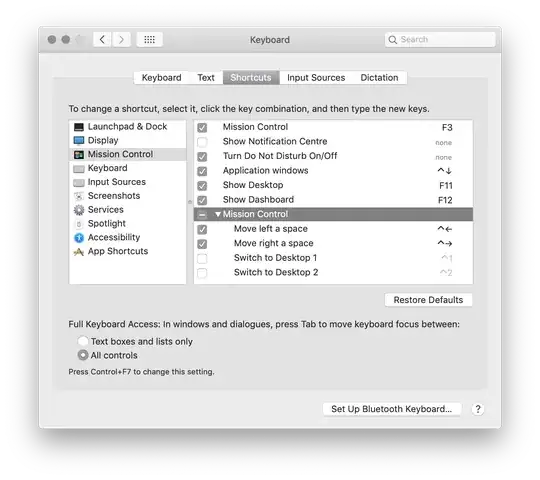
Task: Open the Screenshots category icon
Action: coord(79,196)
